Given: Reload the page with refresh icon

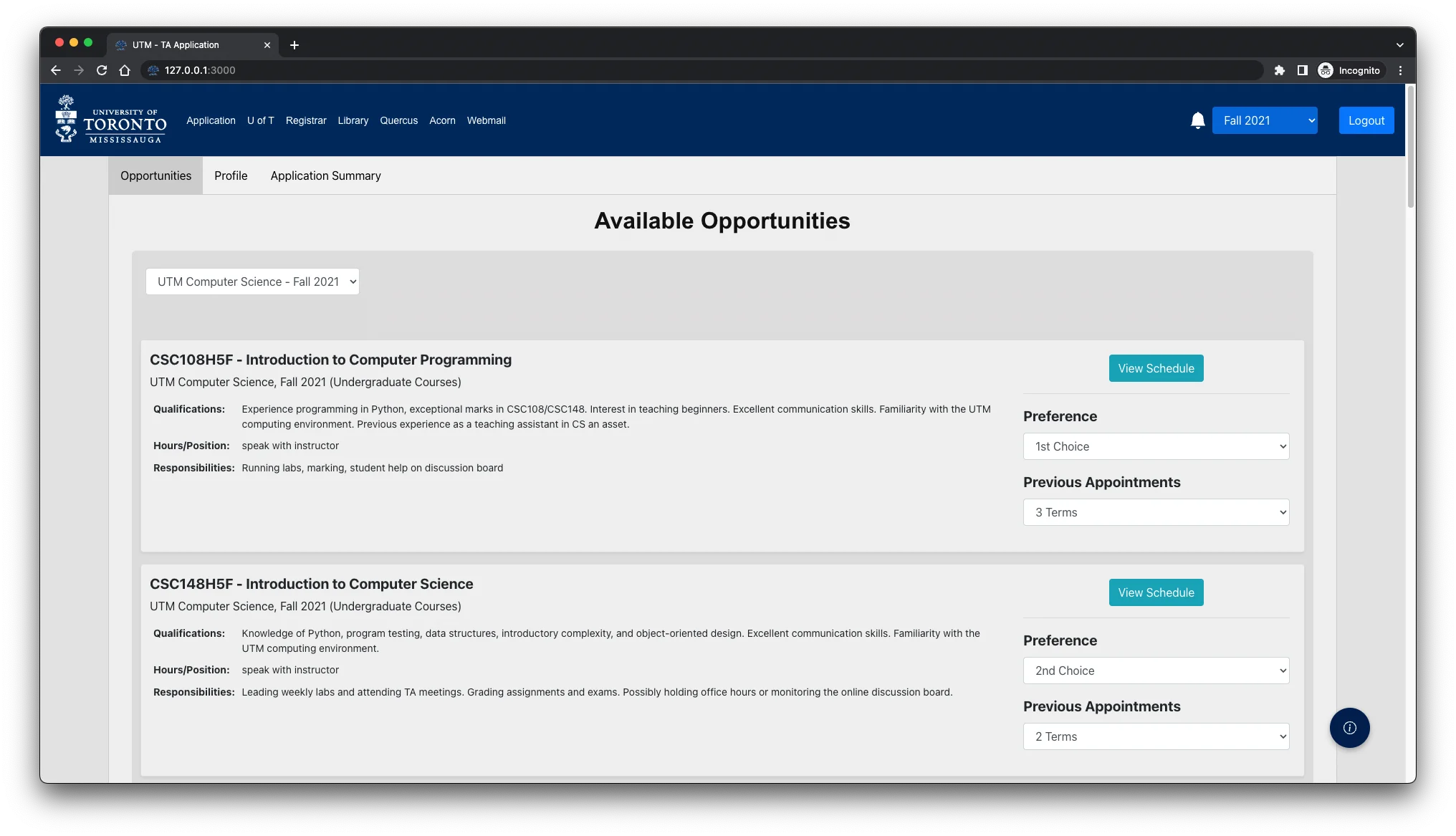Looking at the screenshot, I should pos(102,70).
